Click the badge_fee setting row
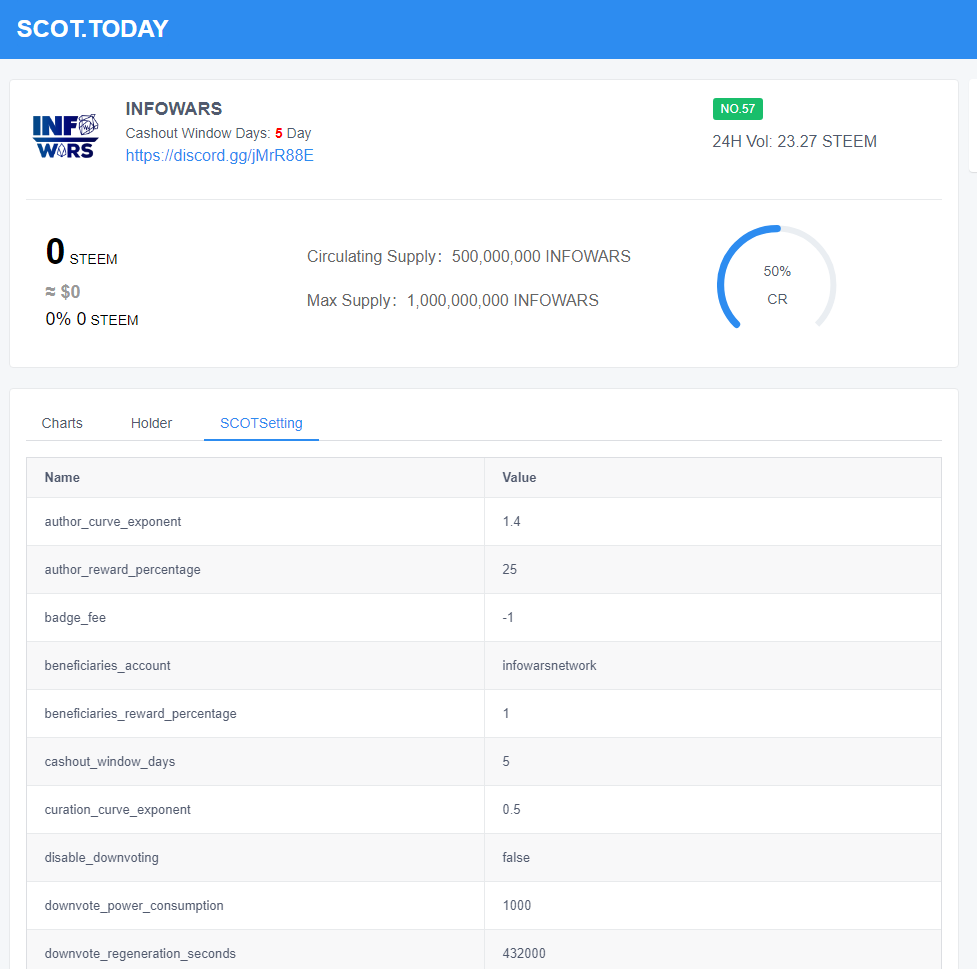This screenshot has height=969, width=977. [484, 618]
